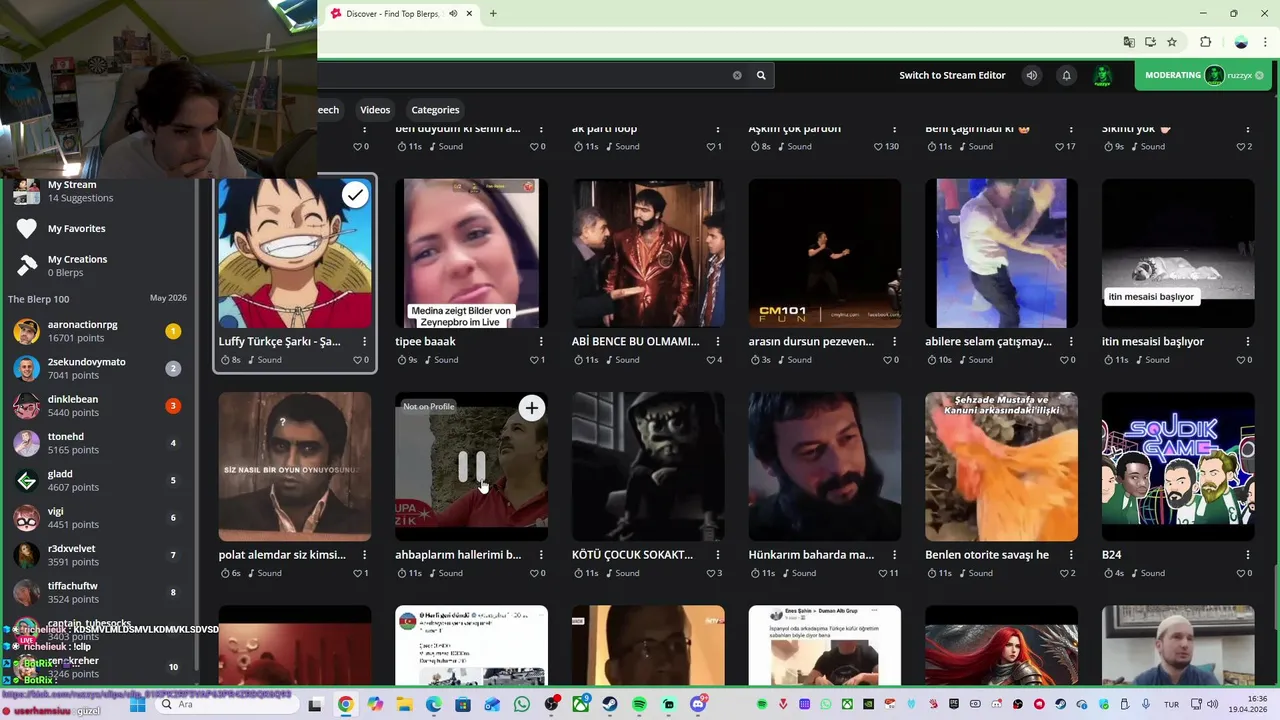Open a new browser tab

pyautogui.click(x=493, y=14)
